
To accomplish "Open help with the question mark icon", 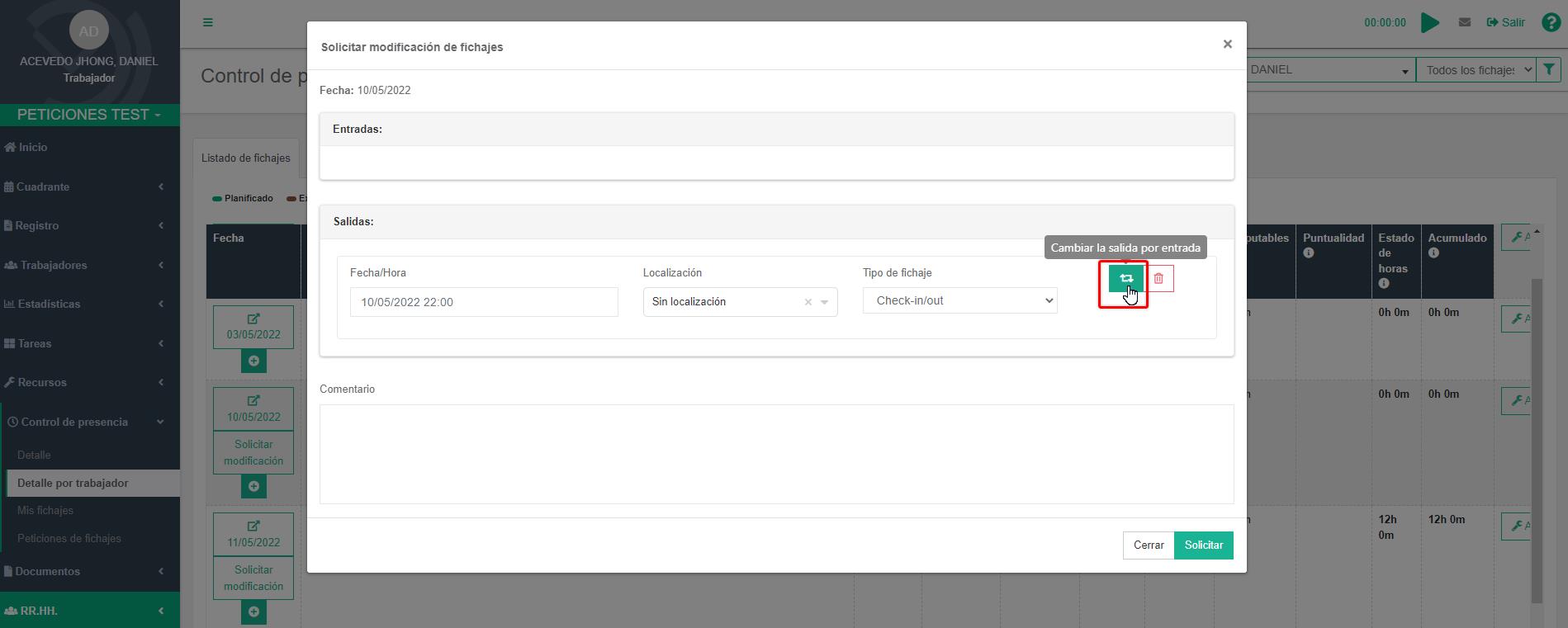I will coord(1550,22).
